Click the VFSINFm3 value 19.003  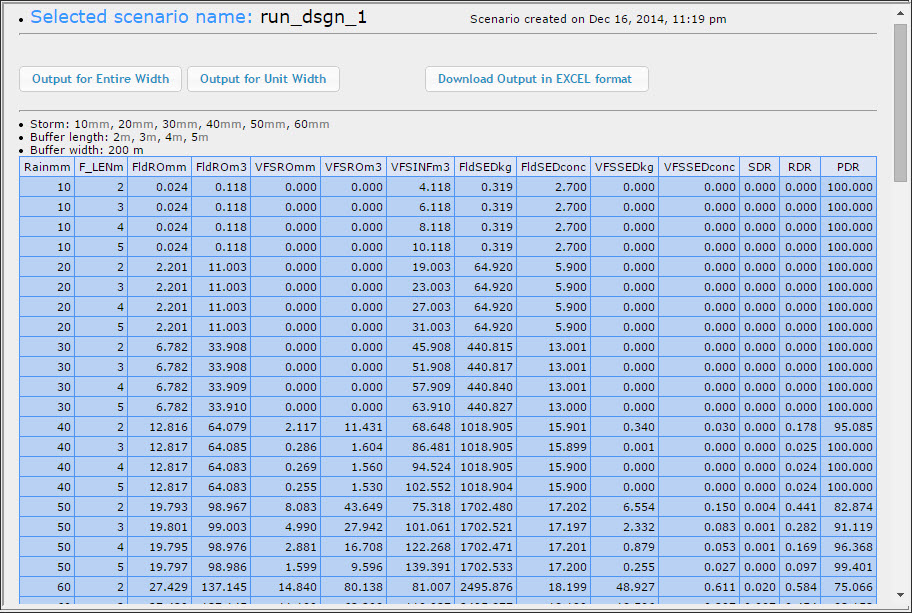pos(421,267)
